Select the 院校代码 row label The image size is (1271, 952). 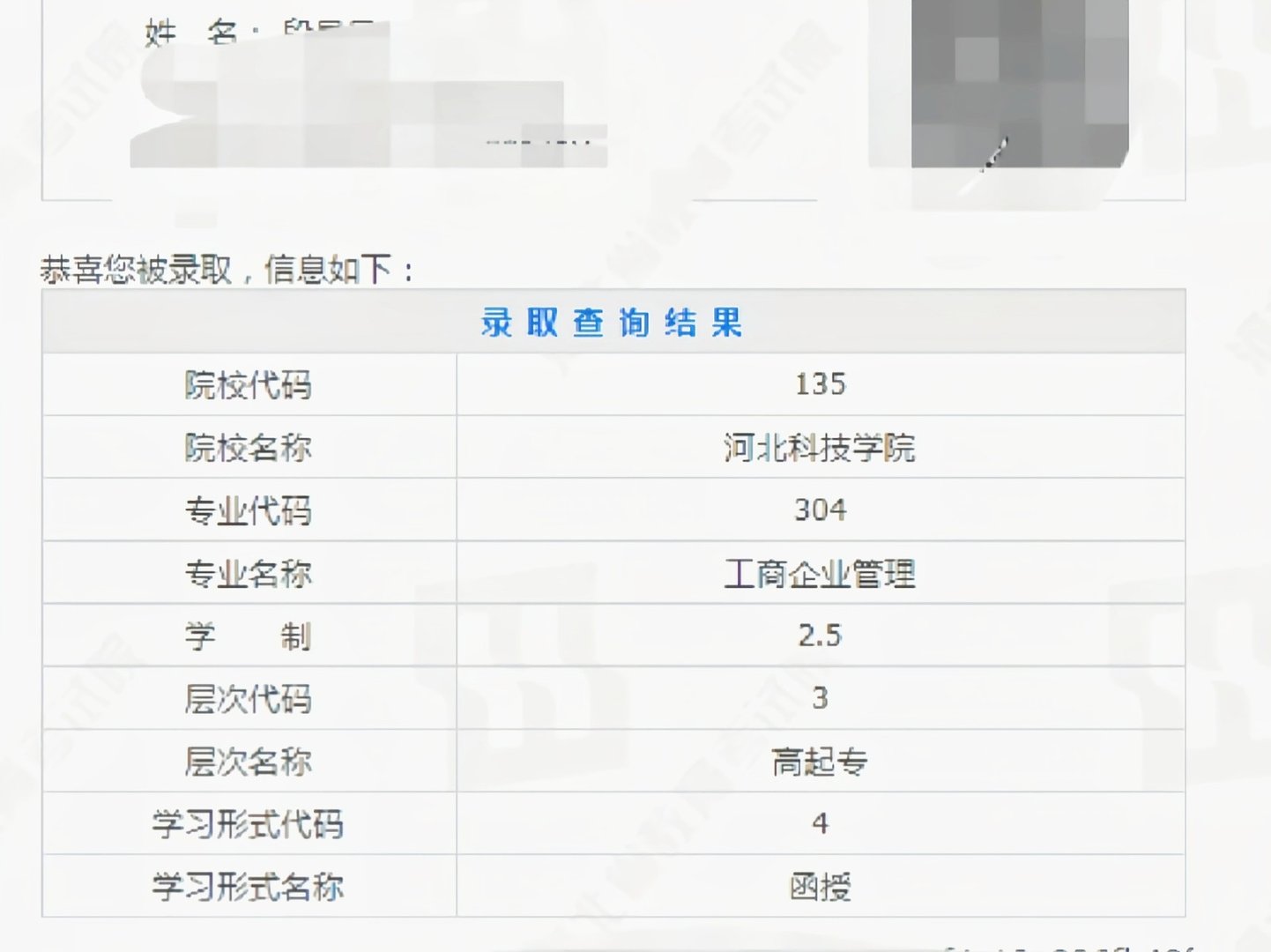pyautogui.click(x=249, y=385)
